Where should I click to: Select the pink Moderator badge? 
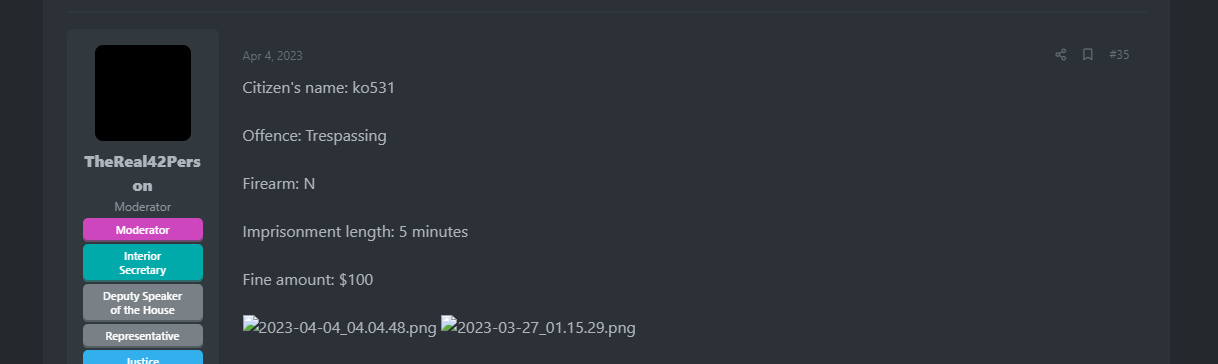pos(143,230)
